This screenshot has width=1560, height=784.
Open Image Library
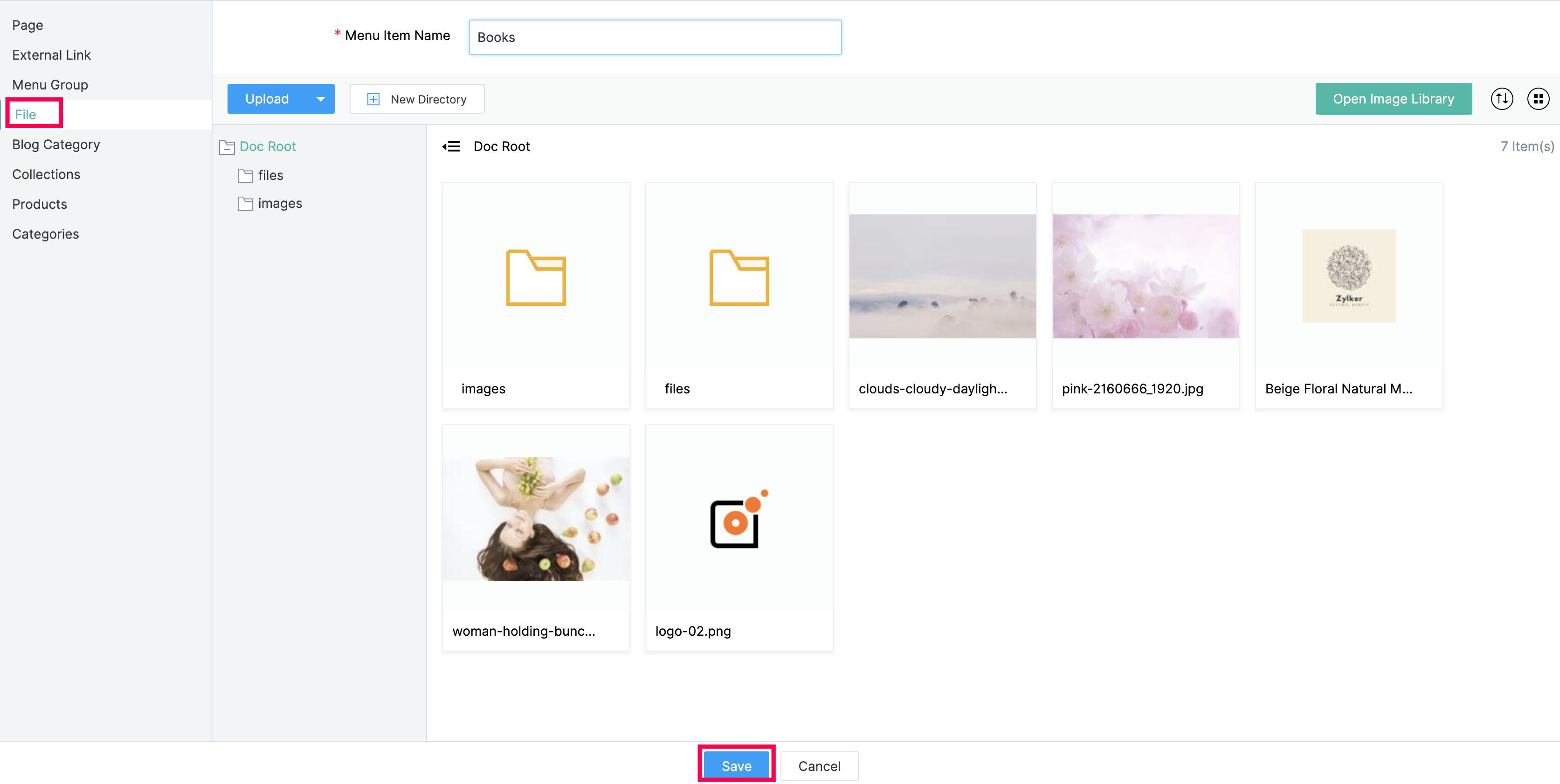[1393, 99]
